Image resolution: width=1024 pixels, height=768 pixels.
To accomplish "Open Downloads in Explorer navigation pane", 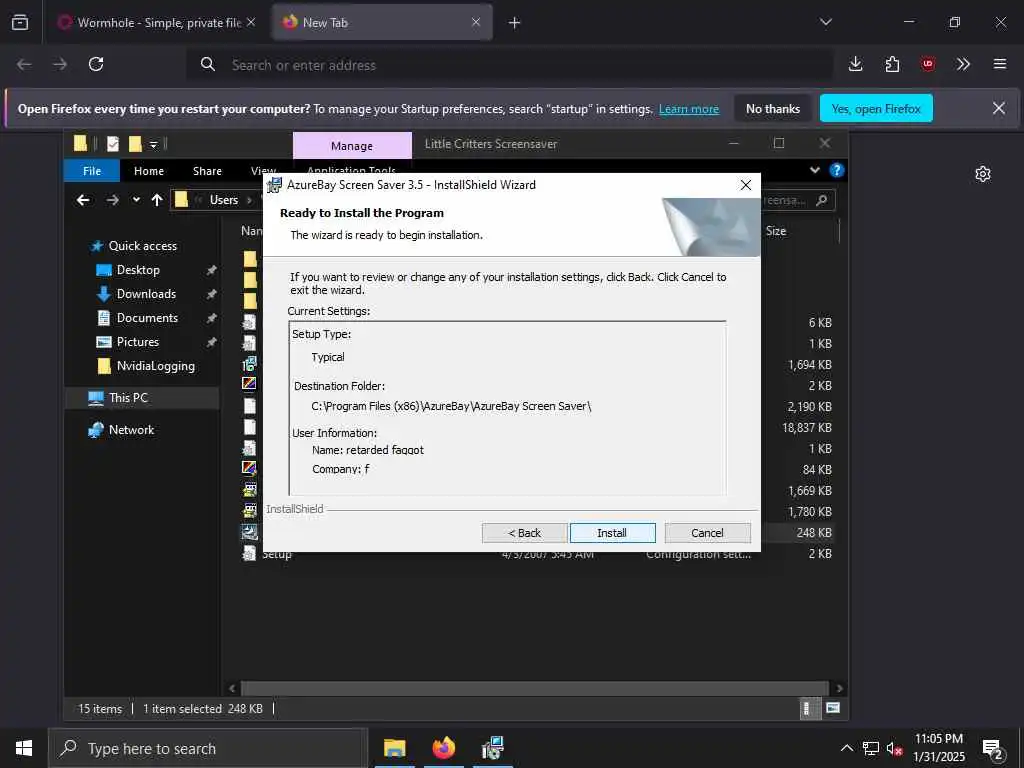I will click(x=146, y=294).
